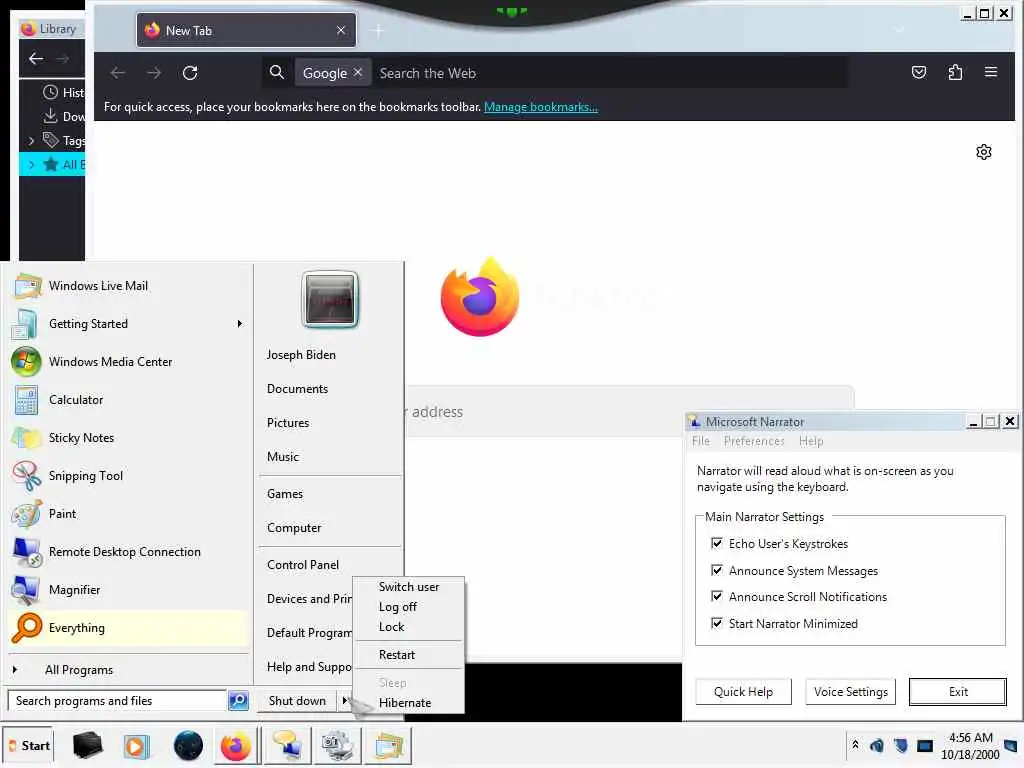Toggle Announce System Messages checkbox
This screenshot has width=1024, height=768.
coord(716,570)
